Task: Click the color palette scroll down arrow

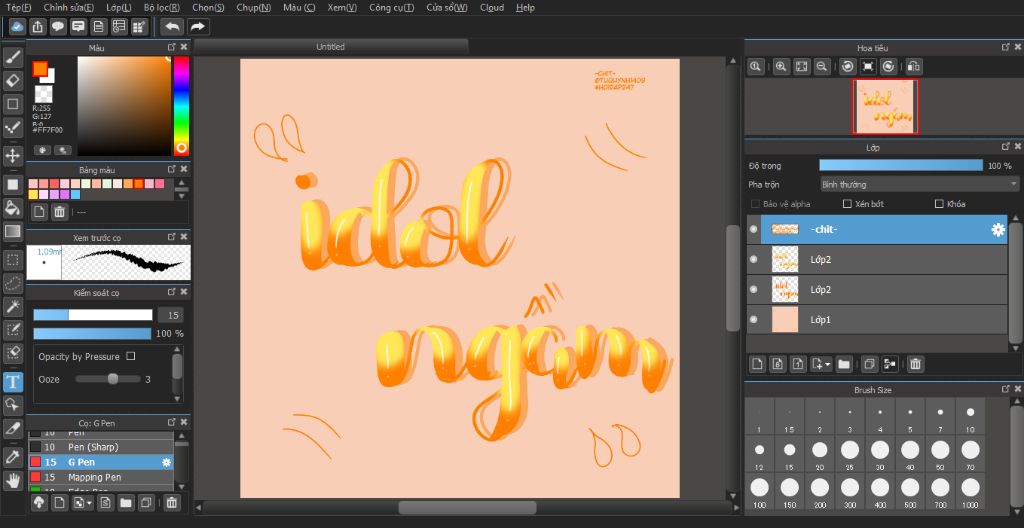Action: [x=182, y=195]
